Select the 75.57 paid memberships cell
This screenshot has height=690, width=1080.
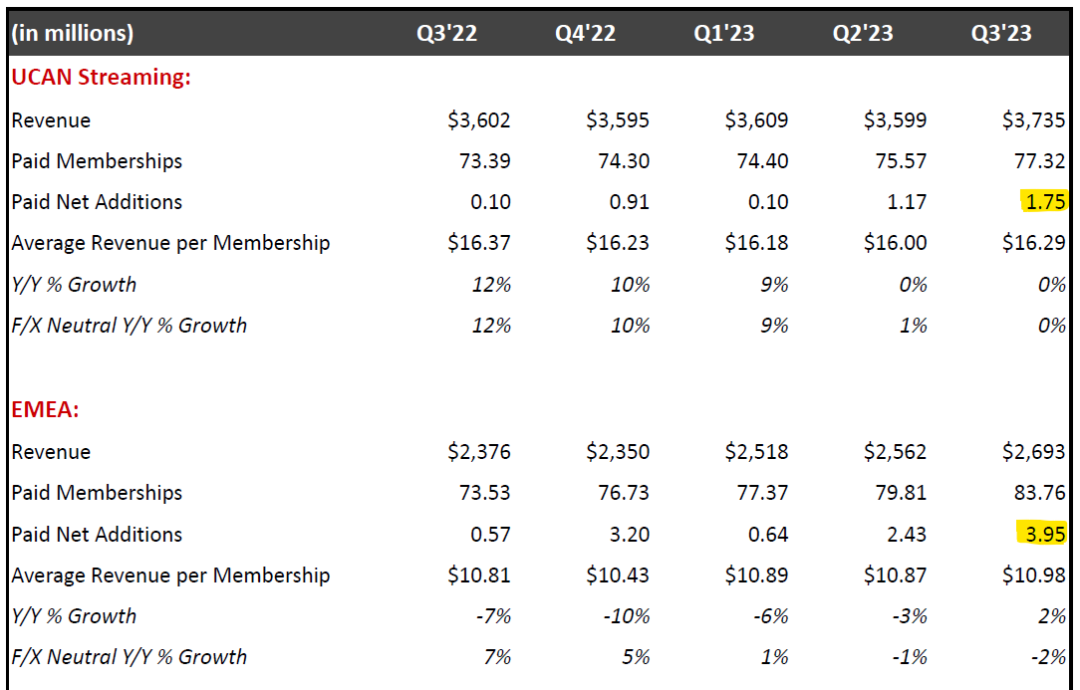click(901, 161)
